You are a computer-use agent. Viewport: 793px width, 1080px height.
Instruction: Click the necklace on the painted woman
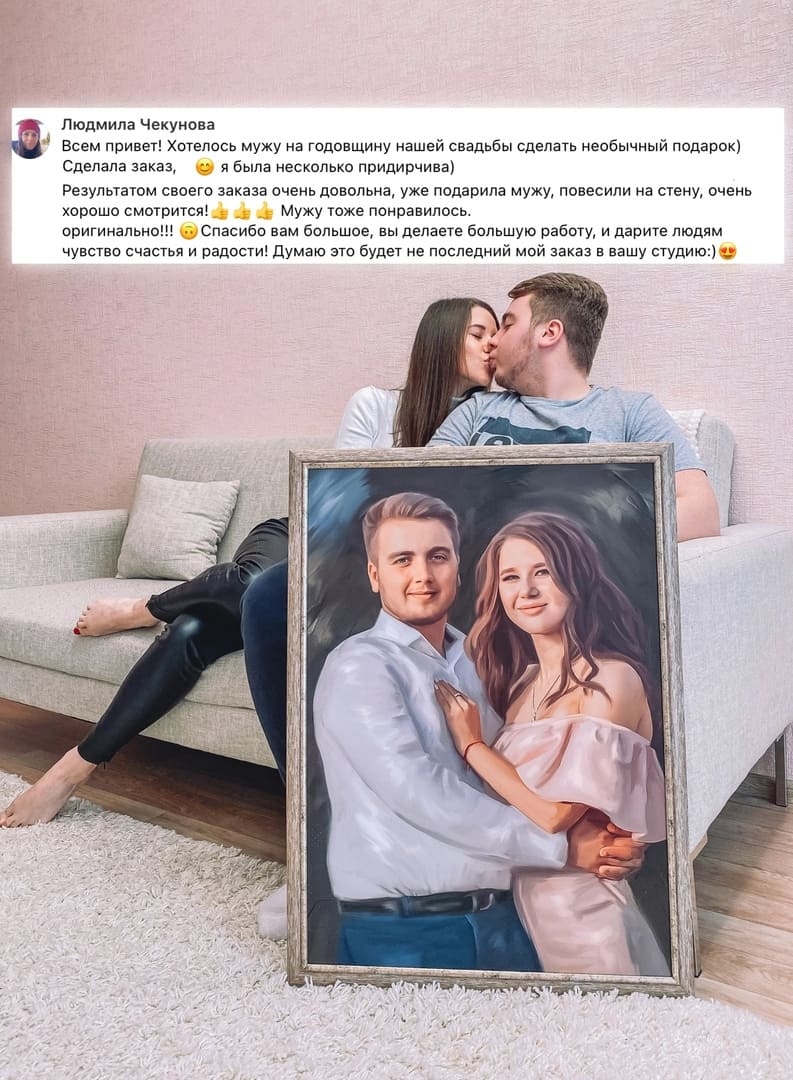pos(540,696)
